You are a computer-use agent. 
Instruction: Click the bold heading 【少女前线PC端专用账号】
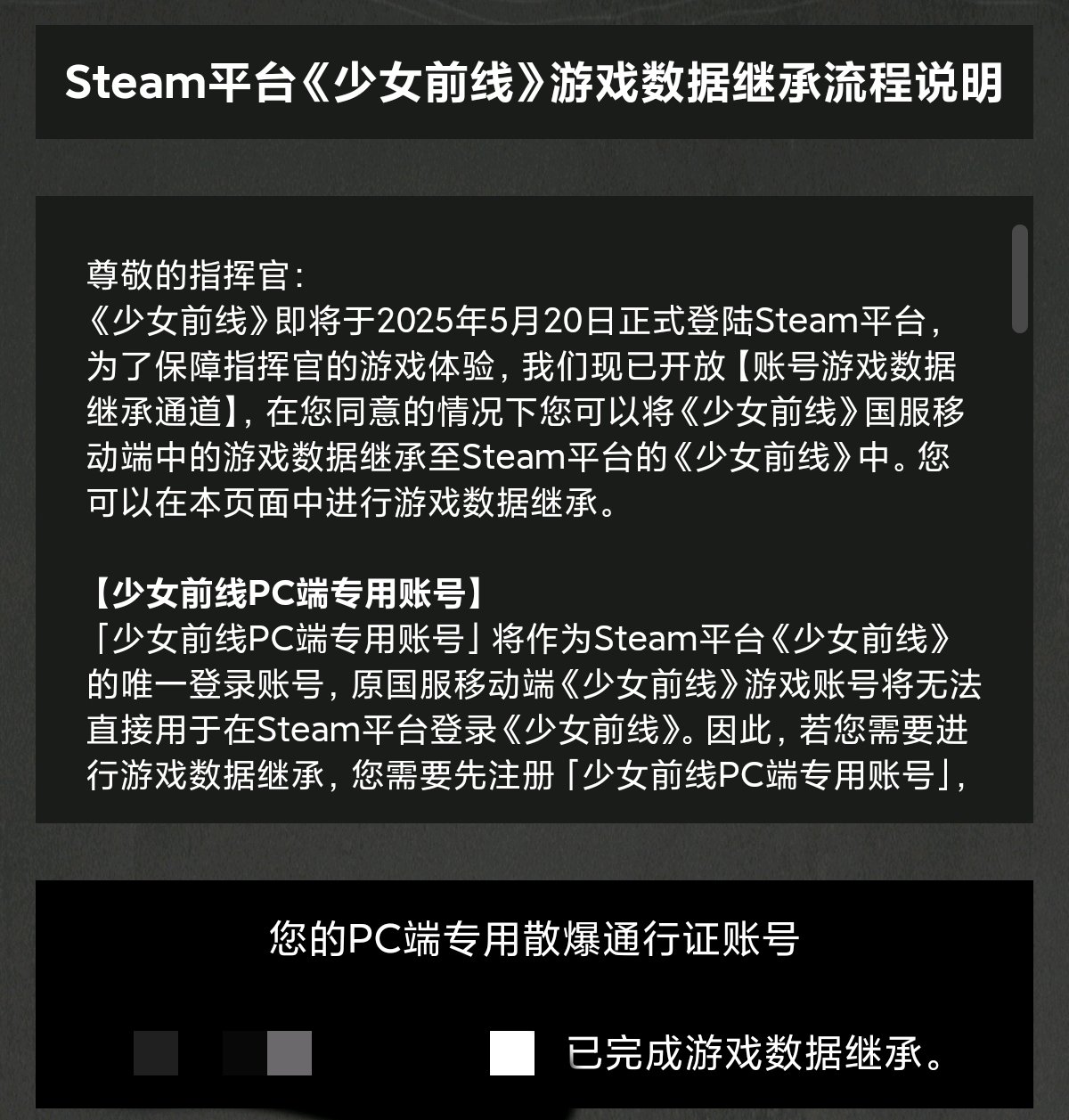289,592
